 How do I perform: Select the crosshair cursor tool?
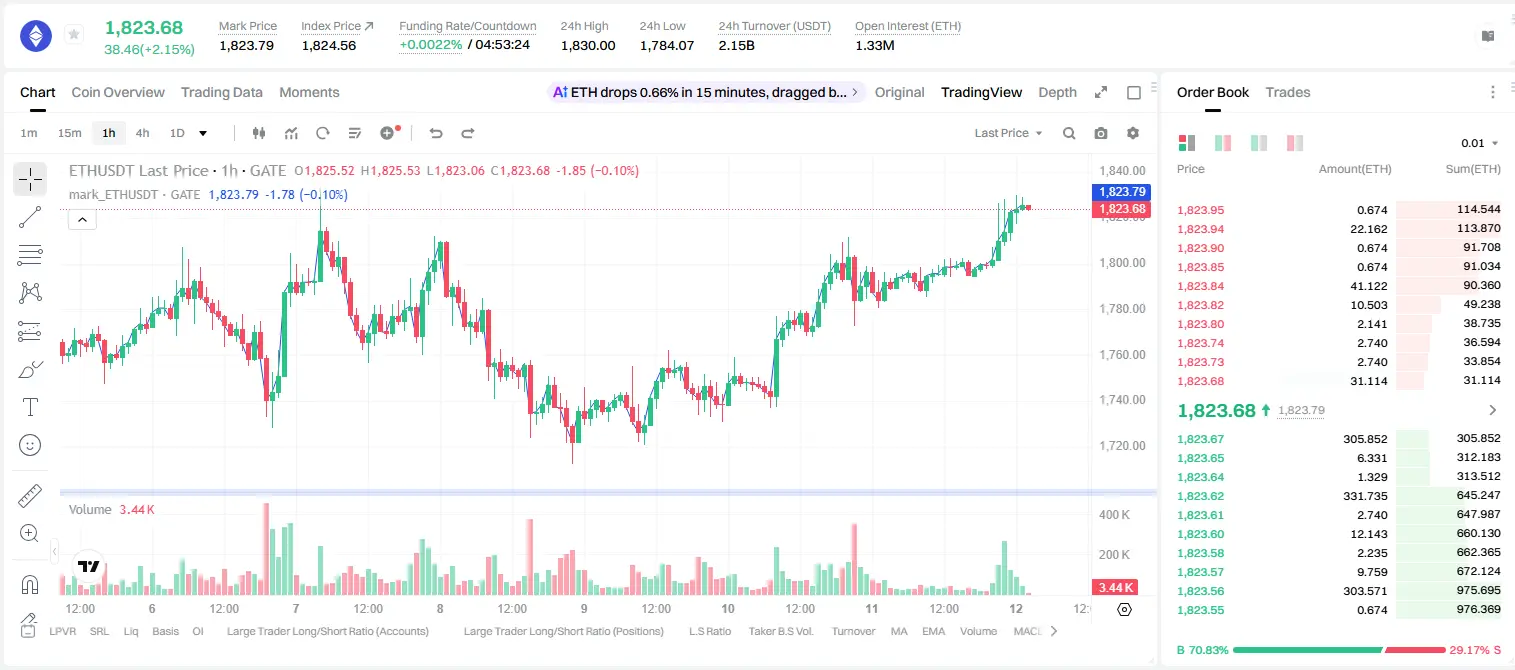tap(30, 180)
